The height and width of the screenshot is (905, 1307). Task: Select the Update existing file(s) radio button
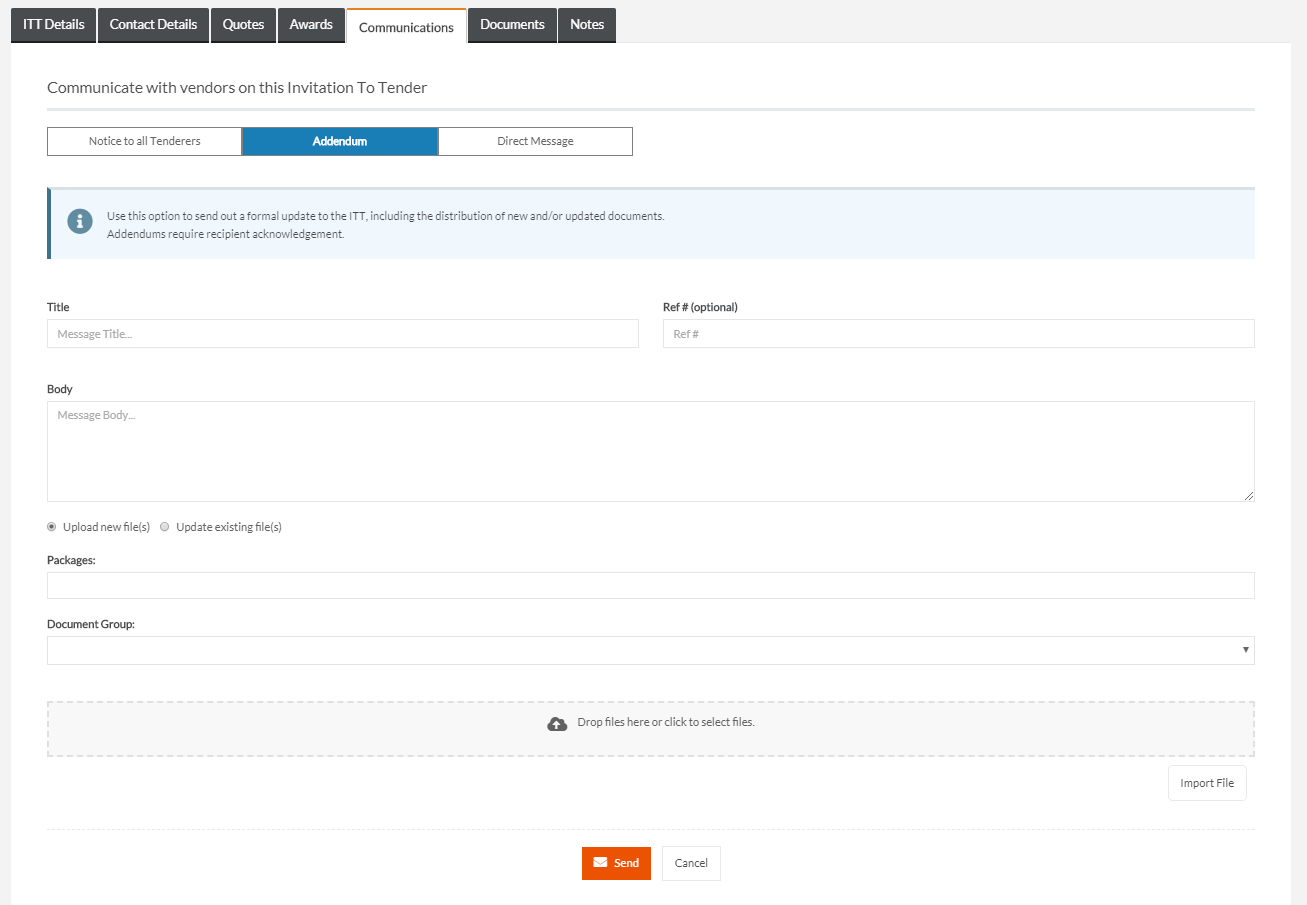165,527
